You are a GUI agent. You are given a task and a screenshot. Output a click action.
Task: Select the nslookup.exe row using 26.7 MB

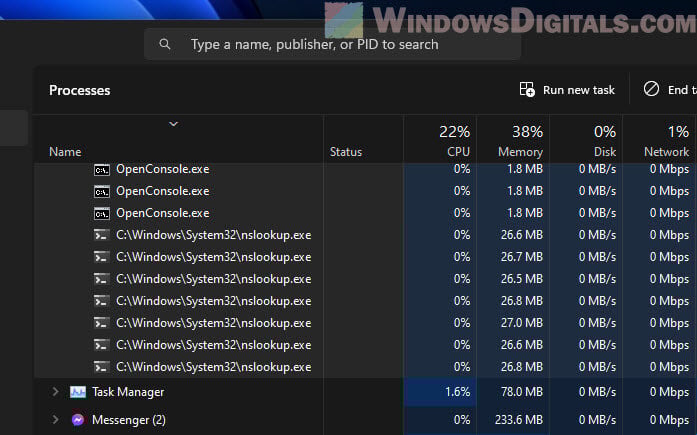(x=365, y=257)
